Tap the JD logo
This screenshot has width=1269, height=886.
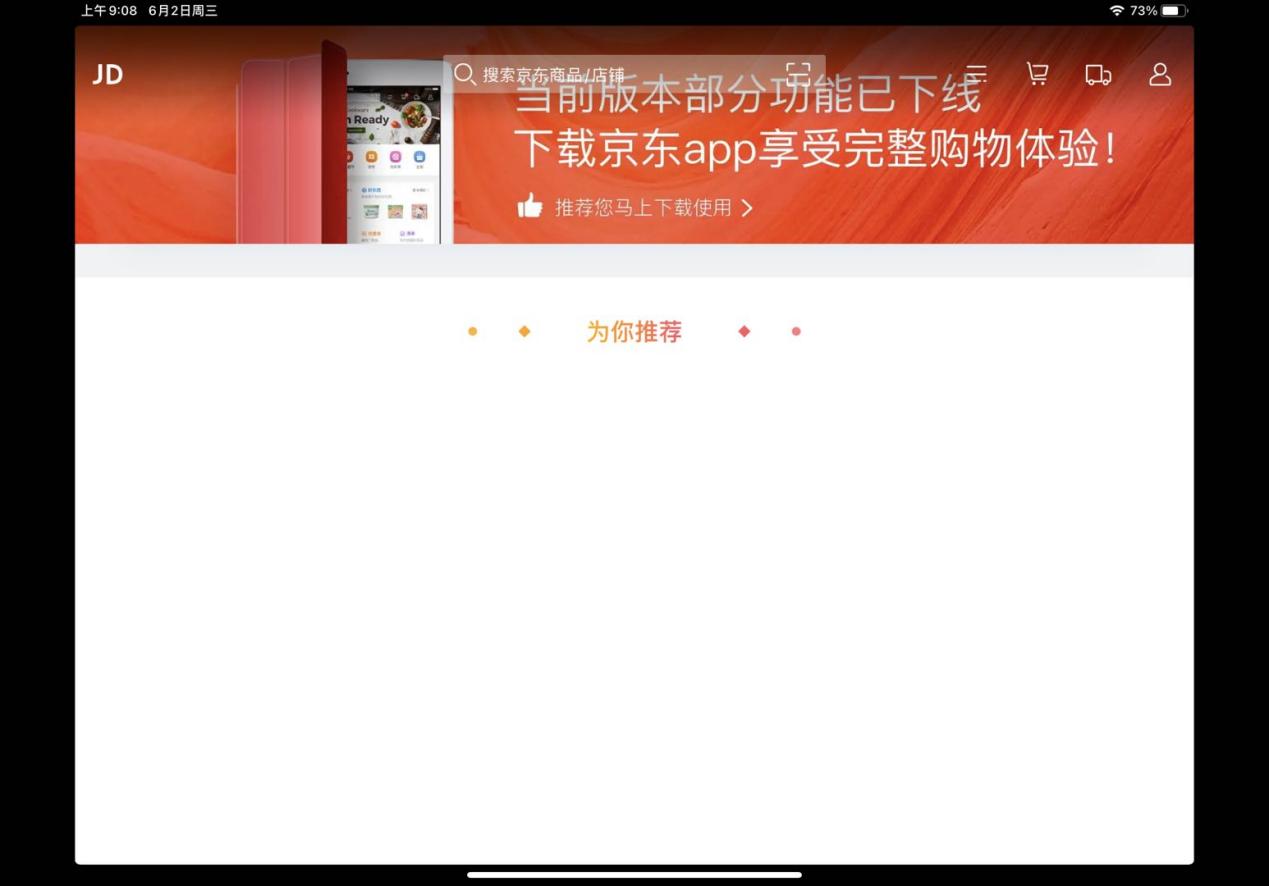coord(108,75)
